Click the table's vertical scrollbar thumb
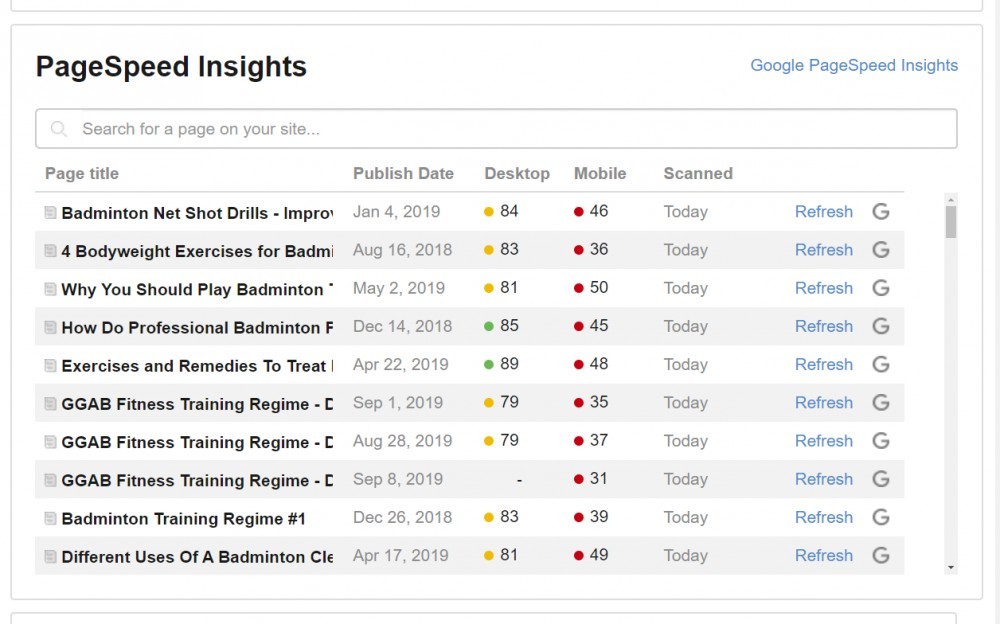The image size is (1000, 624). click(x=951, y=222)
